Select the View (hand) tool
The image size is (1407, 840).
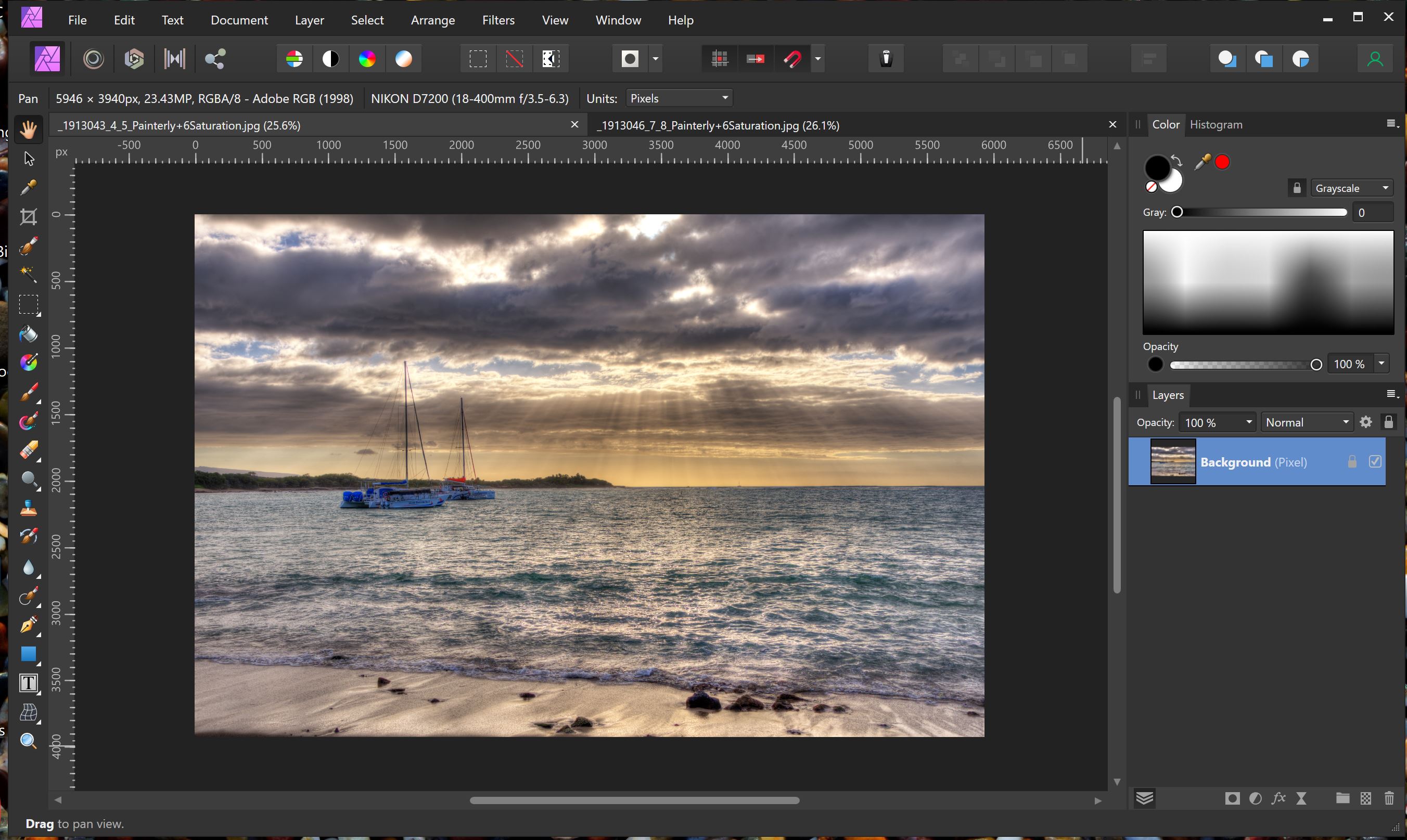point(28,130)
